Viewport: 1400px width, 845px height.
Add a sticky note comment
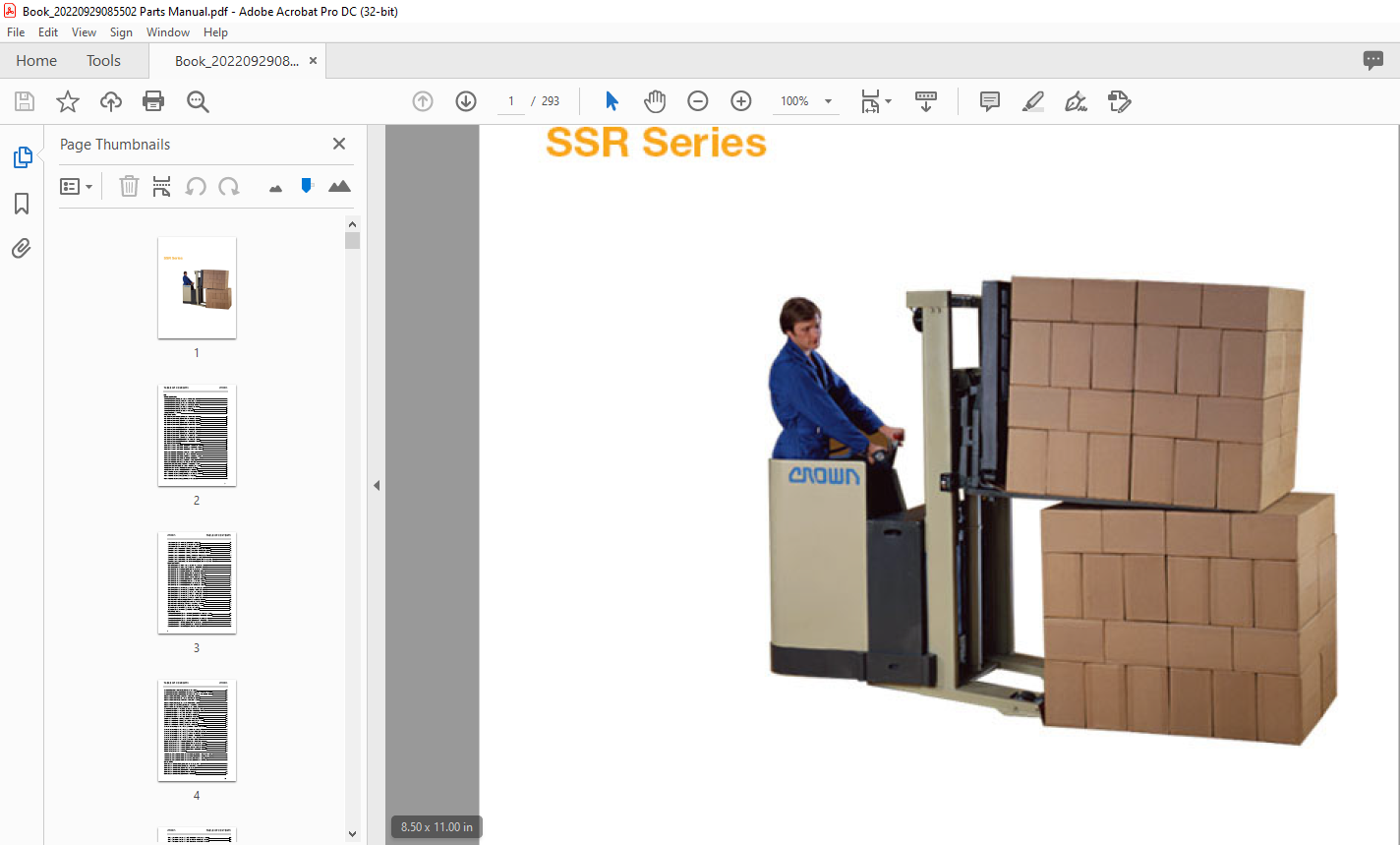[x=990, y=101]
